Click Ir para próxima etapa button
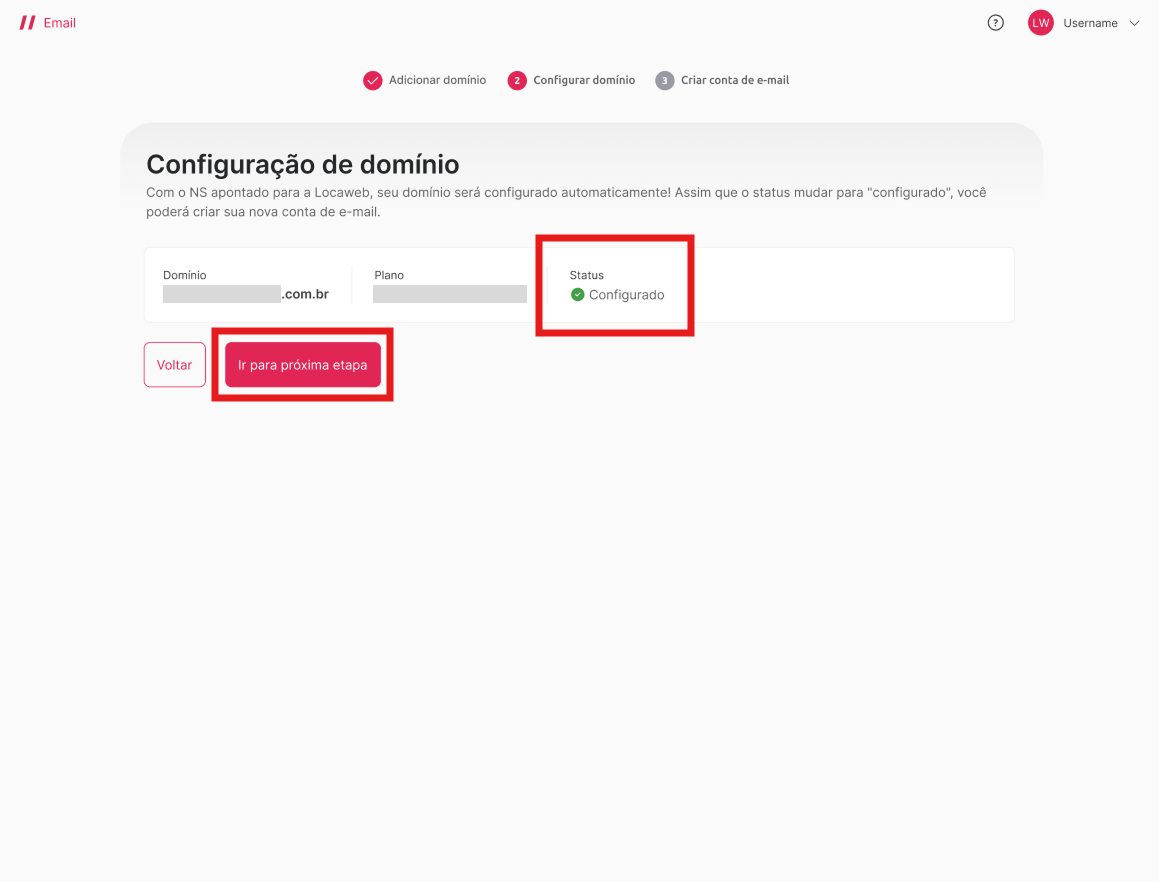1159x882 pixels. coord(303,364)
